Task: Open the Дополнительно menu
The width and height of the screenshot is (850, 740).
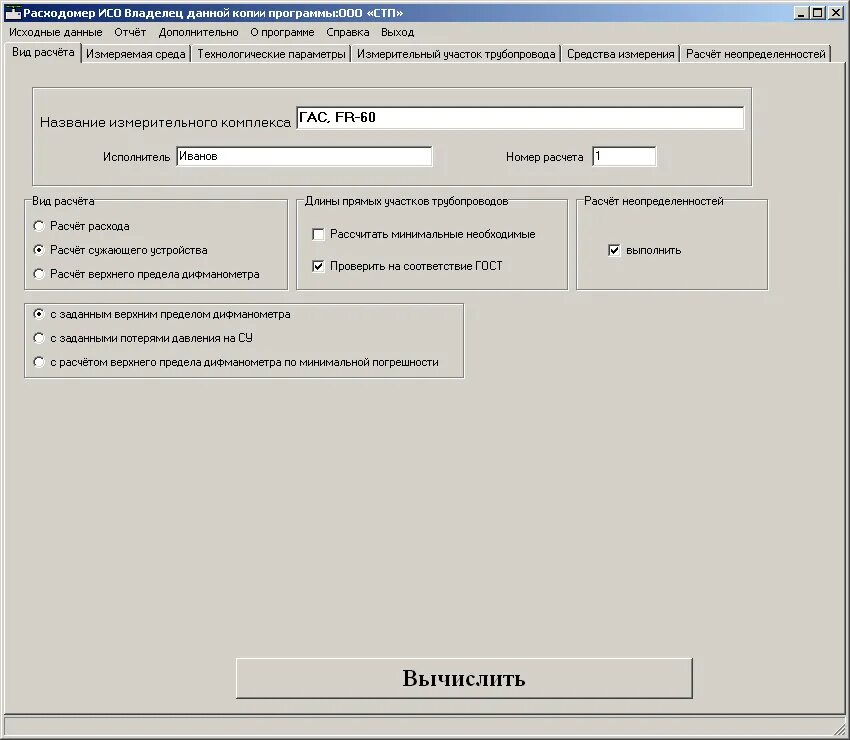Action: (198, 33)
